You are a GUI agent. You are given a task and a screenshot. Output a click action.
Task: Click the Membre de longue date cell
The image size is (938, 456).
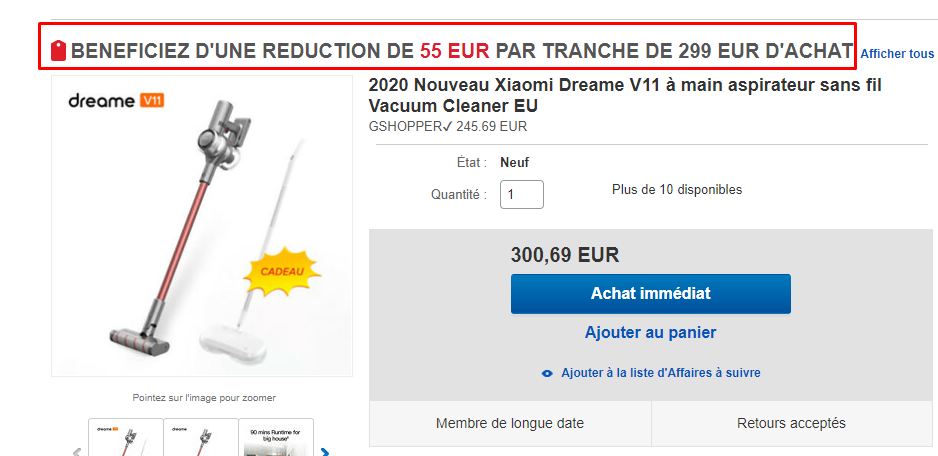tap(510, 424)
